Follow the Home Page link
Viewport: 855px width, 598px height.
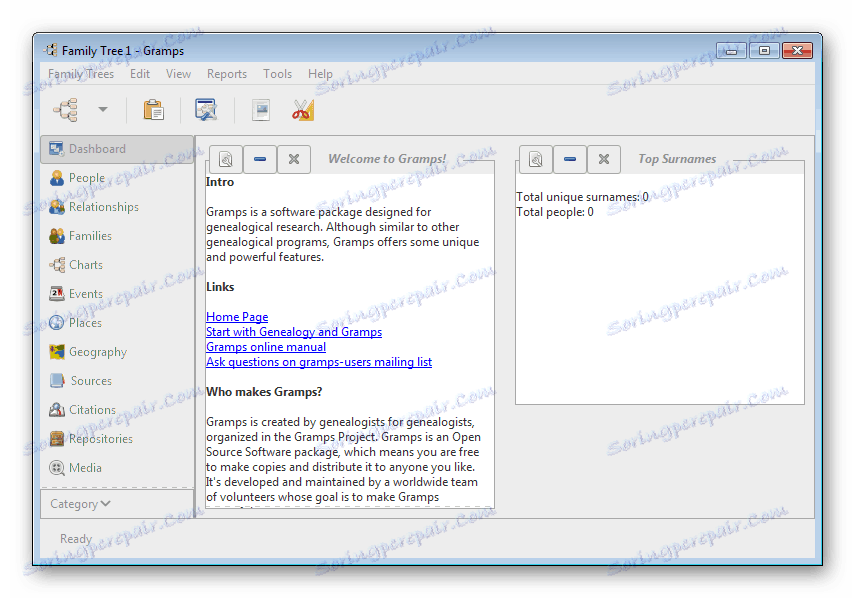pyautogui.click(x=237, y=317)
